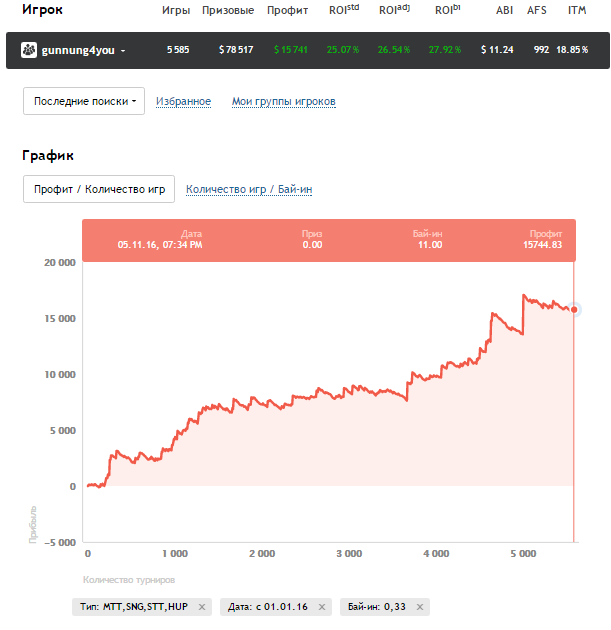This screenshot has width=611, height=630.
Task: Click the ROI std column header
Action: coord(343,11)
